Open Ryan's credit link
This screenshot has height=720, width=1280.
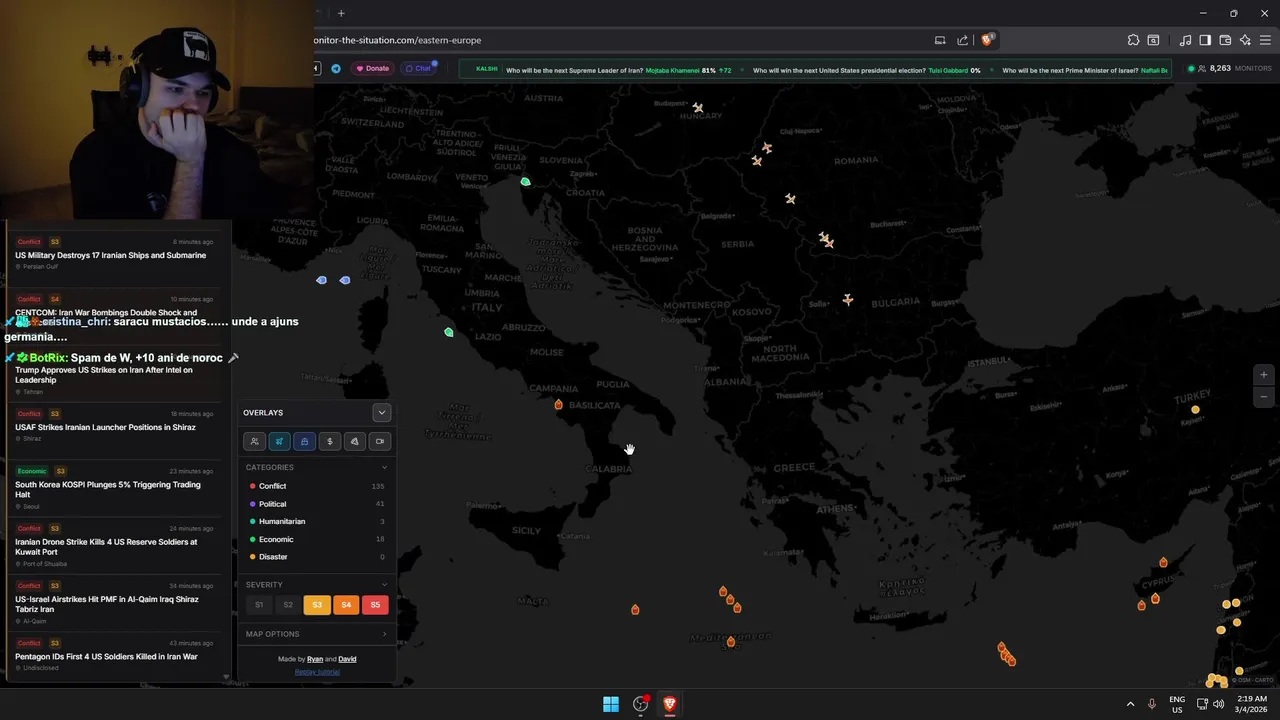click(x=315, y=659)
